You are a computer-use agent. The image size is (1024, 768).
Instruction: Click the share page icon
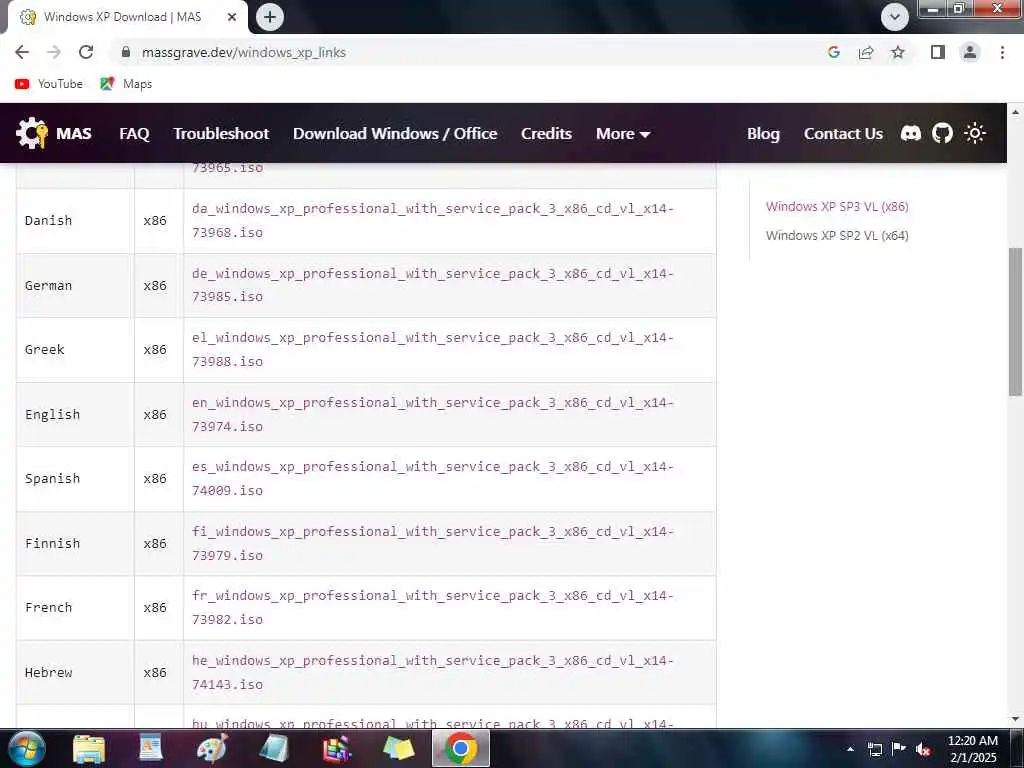pos(866,52)
